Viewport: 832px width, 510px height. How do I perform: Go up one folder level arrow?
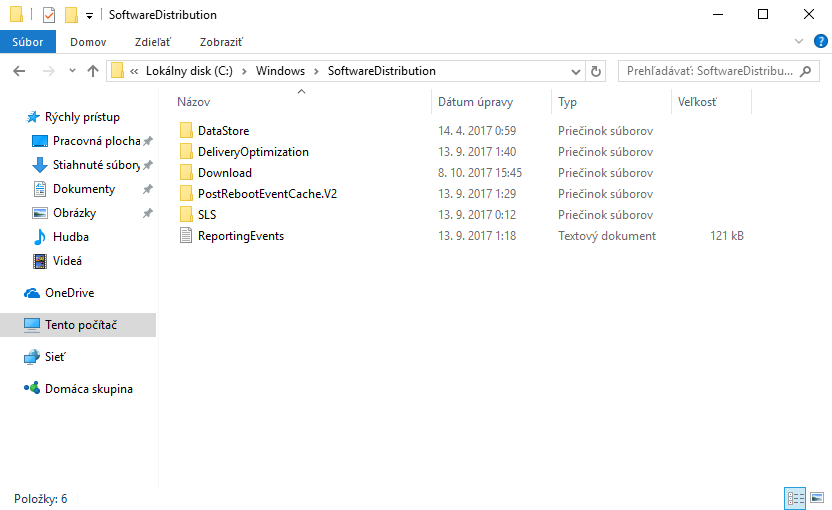(93, 71)
